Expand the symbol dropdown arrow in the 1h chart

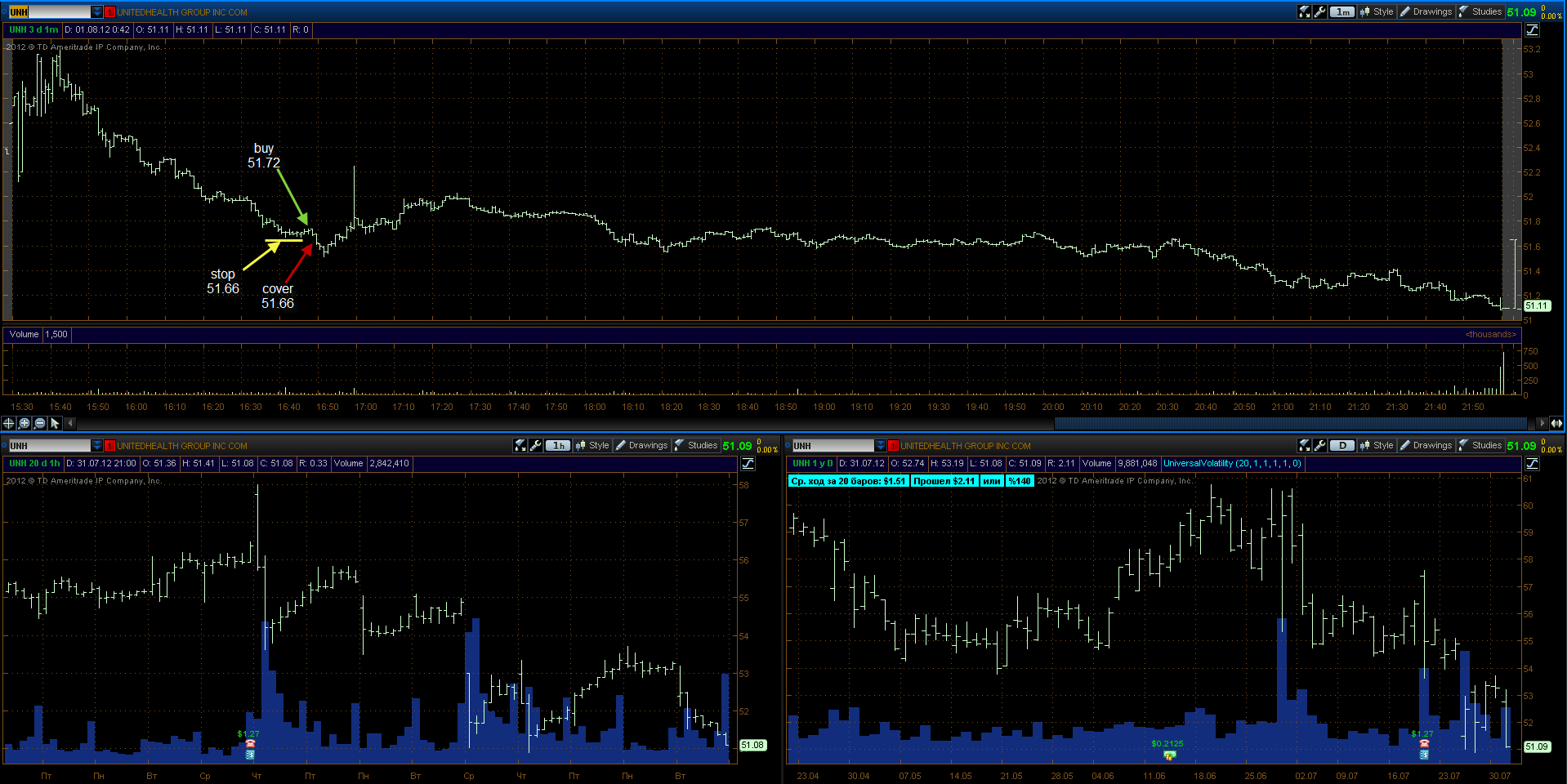97,445
